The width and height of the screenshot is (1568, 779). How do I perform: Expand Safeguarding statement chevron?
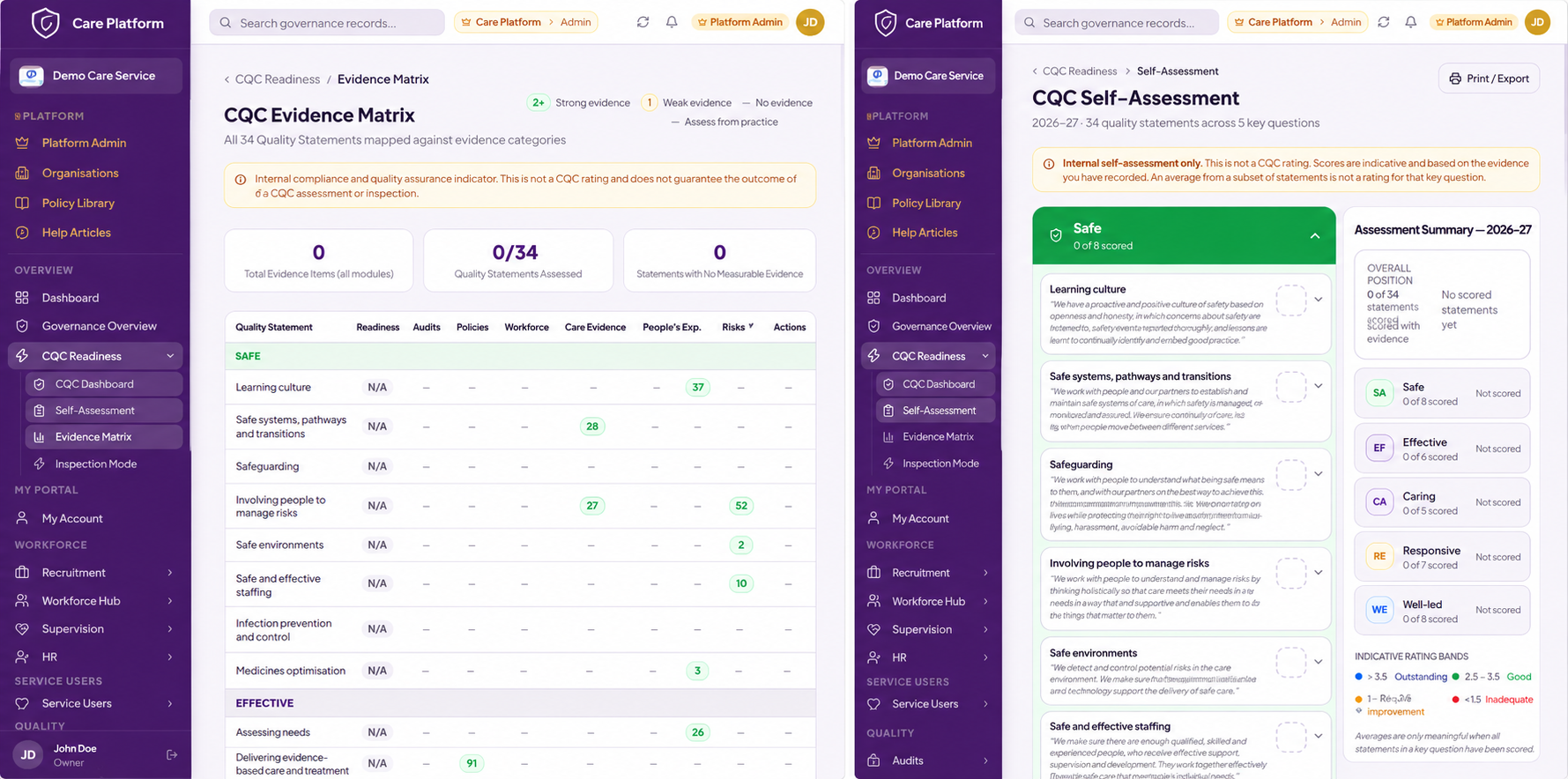1319,474
